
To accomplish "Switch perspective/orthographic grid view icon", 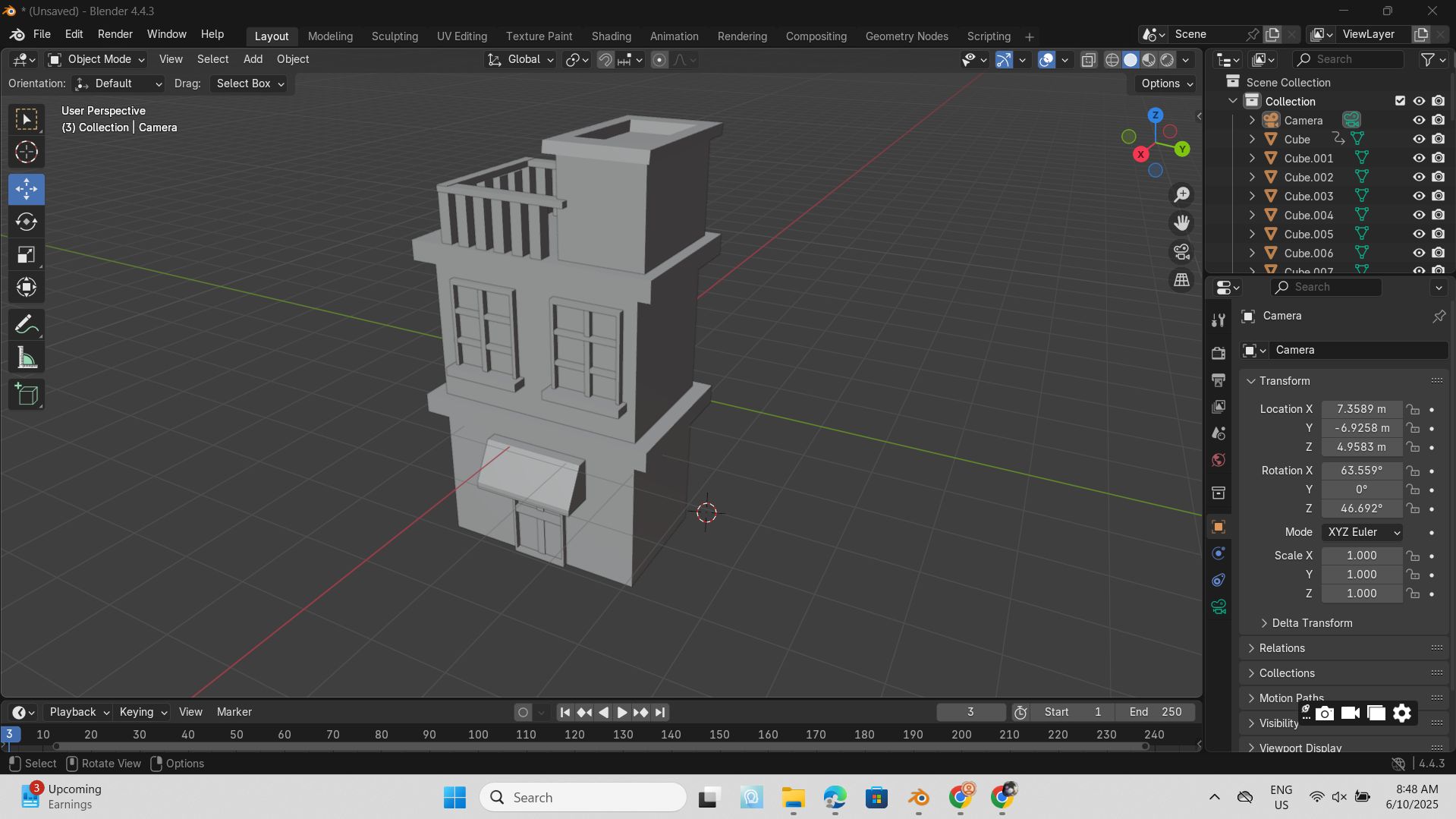I will (1181, 280).
